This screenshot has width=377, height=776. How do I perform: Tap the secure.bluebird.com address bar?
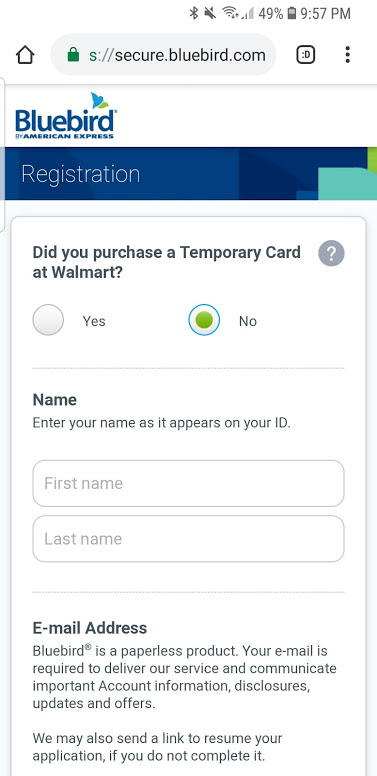[x=163, y=55]
